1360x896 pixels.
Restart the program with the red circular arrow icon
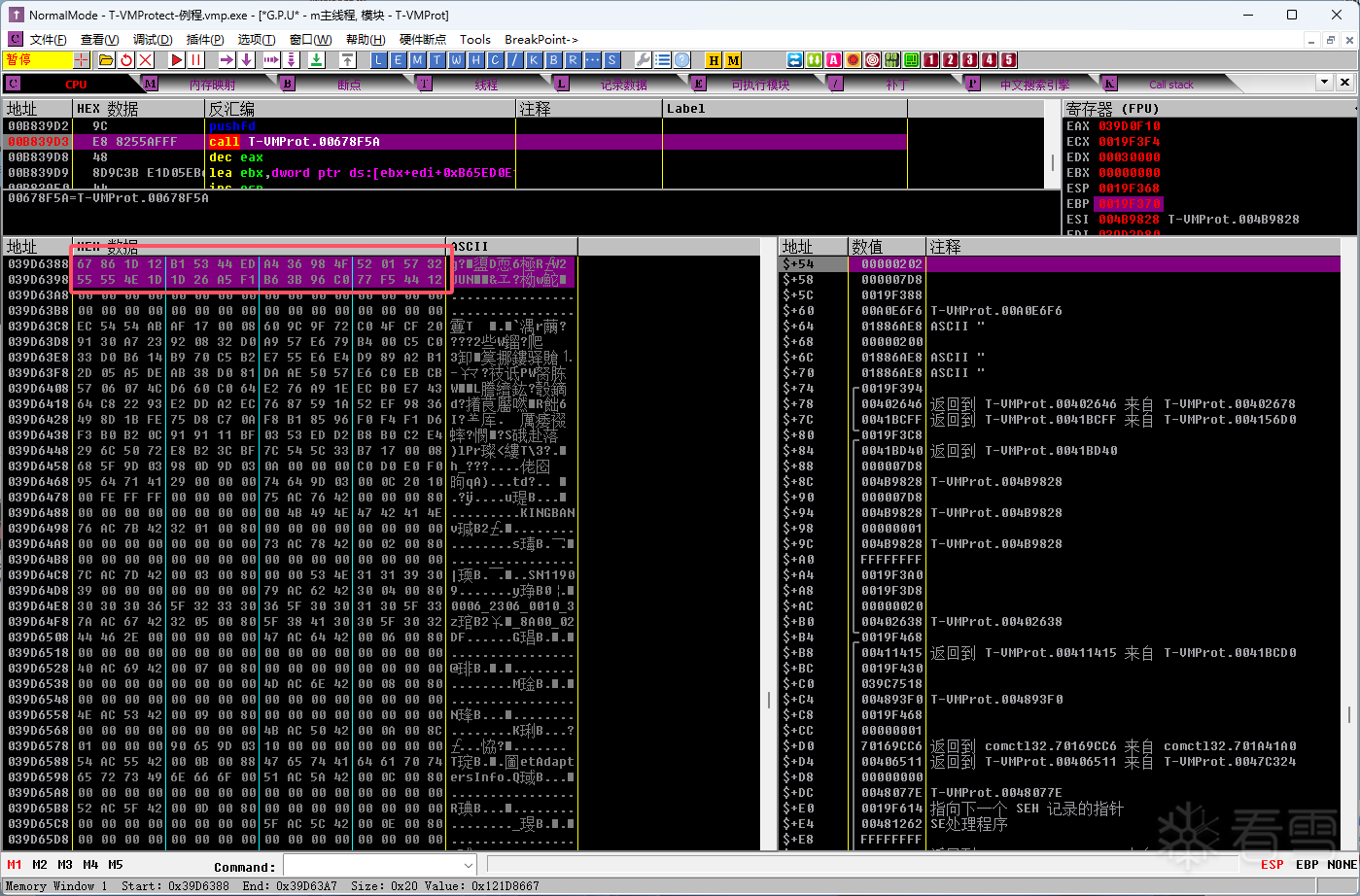126,60
